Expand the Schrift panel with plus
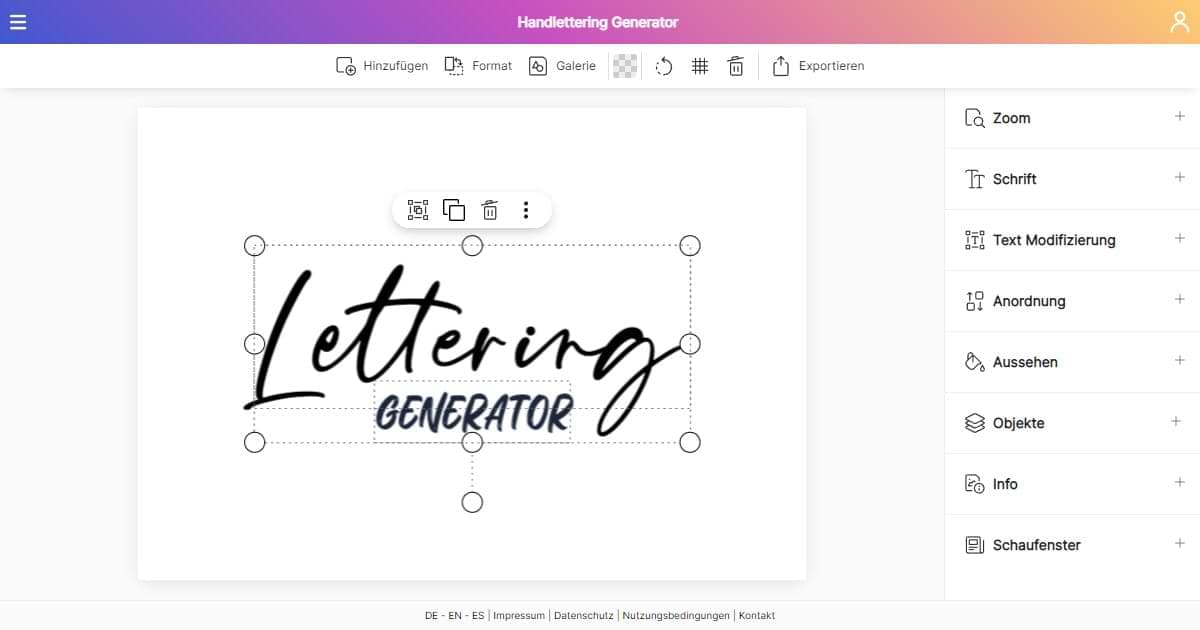 1179,177
